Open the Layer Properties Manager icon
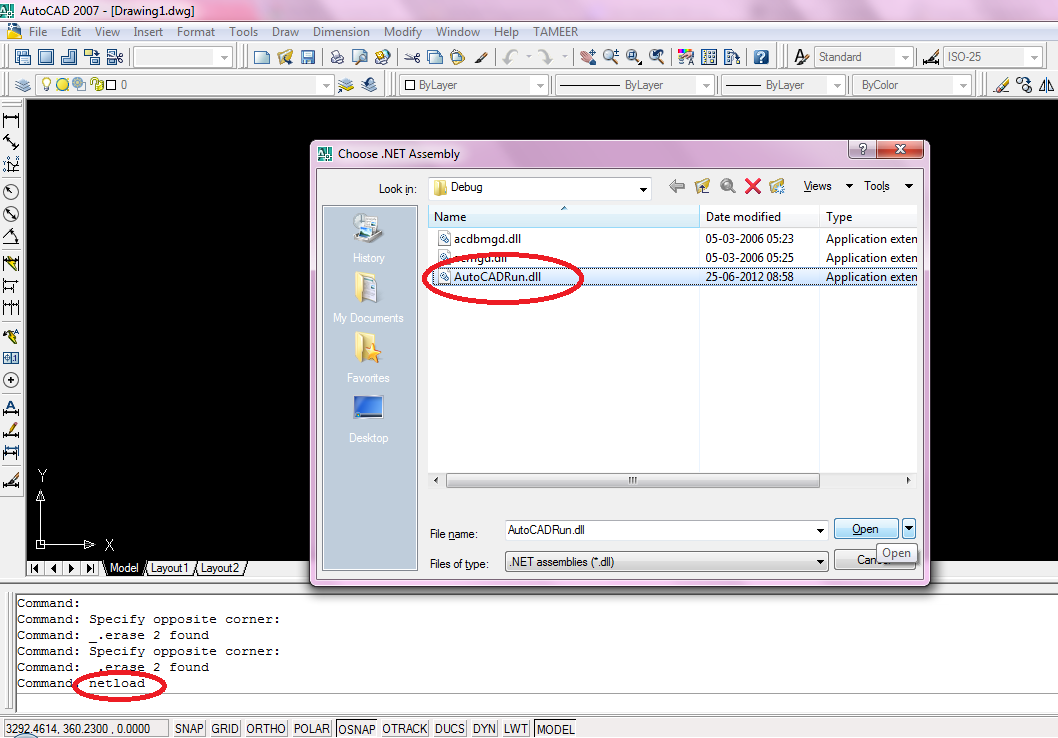The width and height of the screenshot is (1058, 738). pyautogui.click(x=23, y=85)
